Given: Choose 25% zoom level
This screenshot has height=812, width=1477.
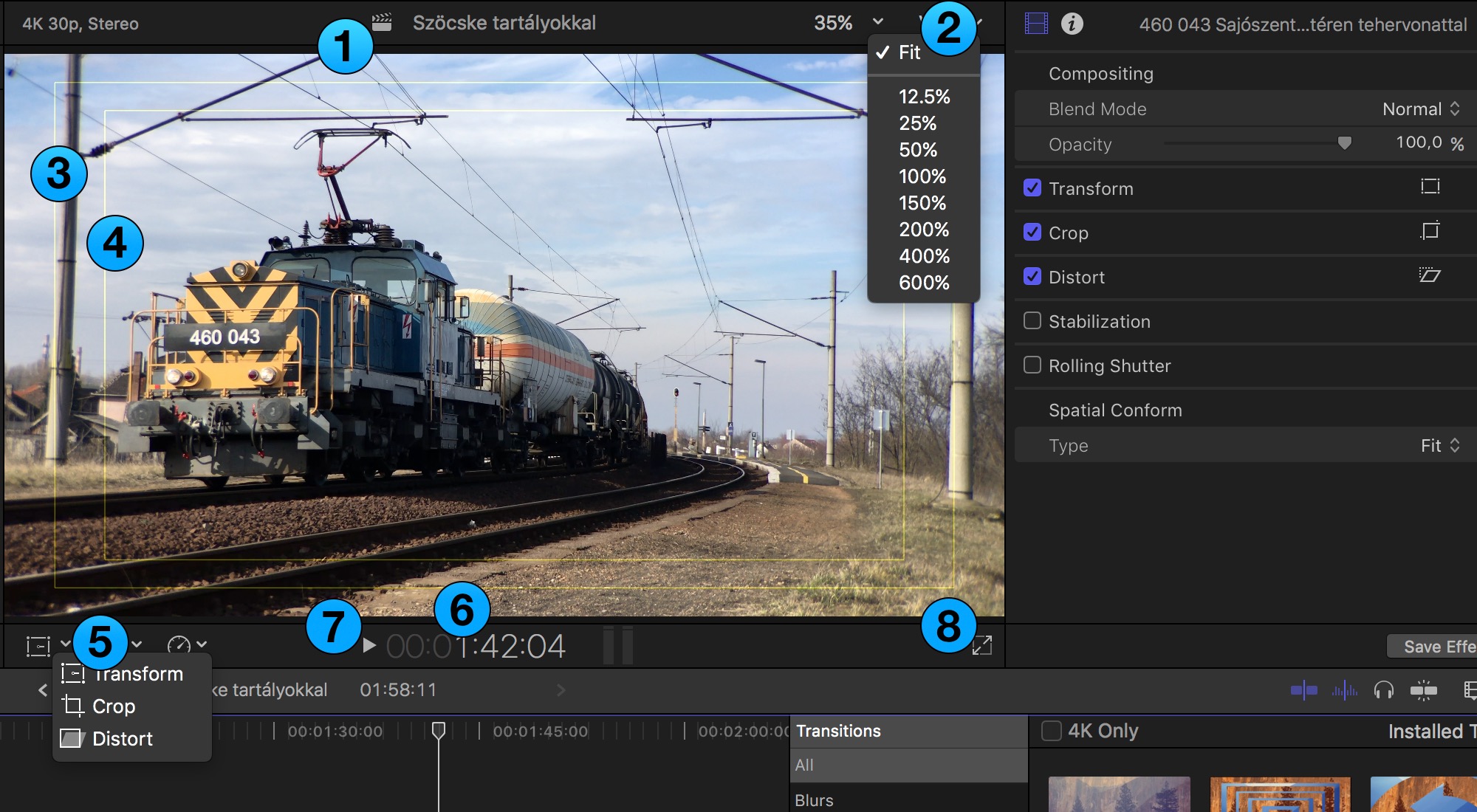Looking at the screenshot, I should [923, 123].
